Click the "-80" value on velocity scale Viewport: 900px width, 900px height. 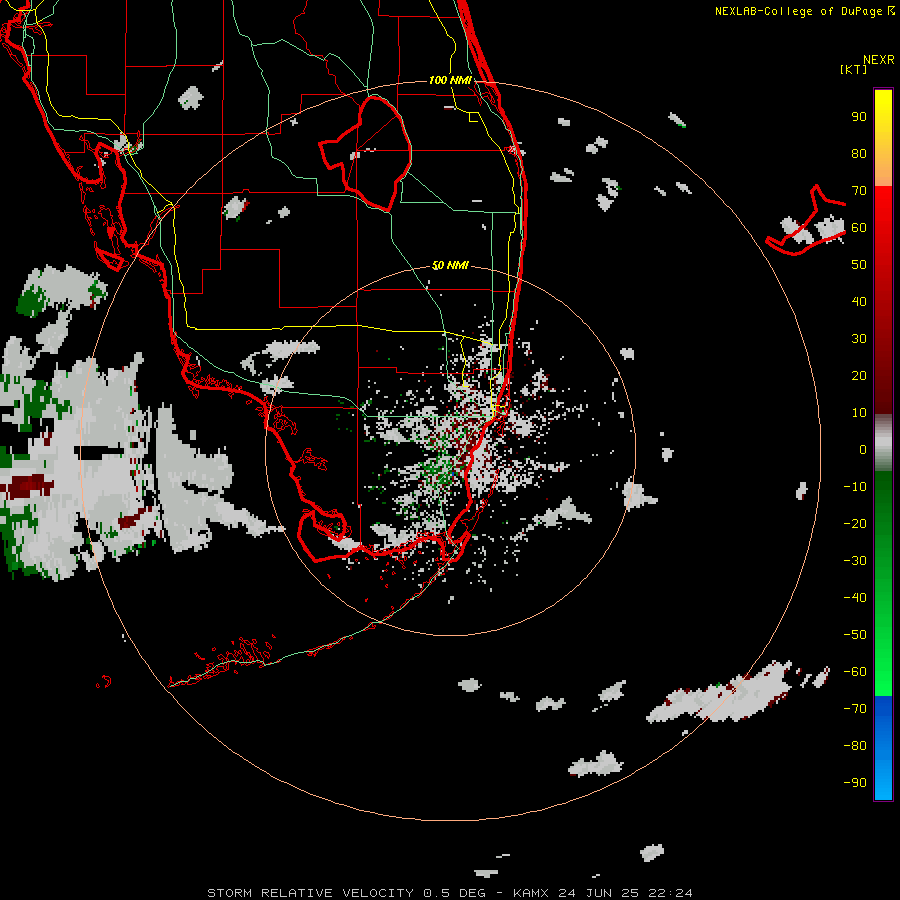point(855,746)
